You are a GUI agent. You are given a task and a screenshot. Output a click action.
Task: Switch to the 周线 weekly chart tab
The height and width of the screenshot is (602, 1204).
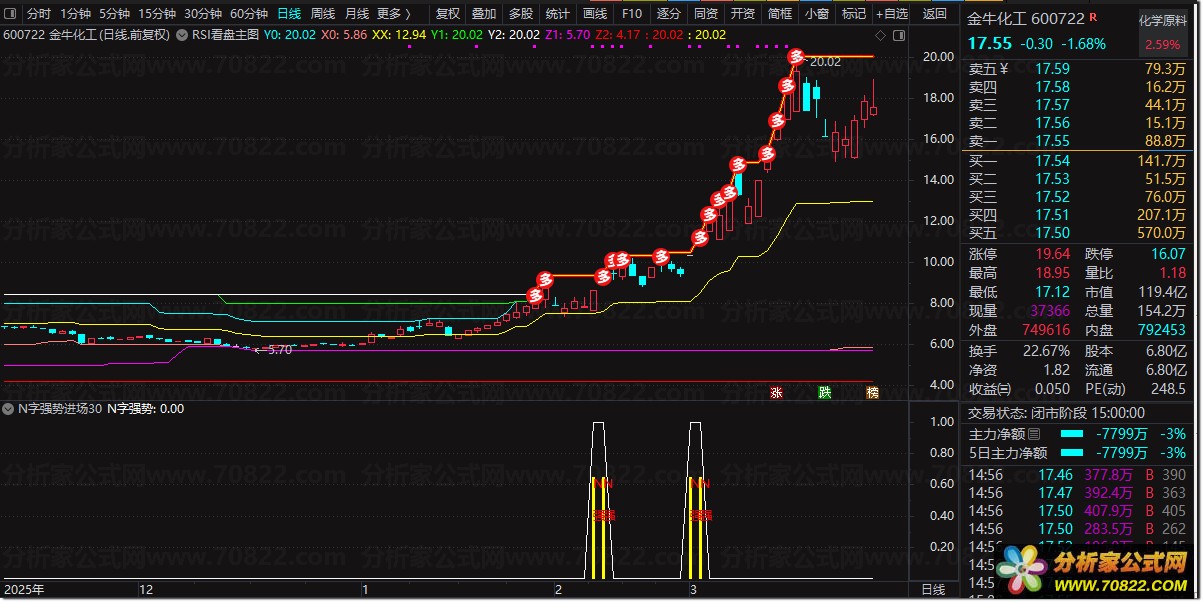[x=322, y=14]
